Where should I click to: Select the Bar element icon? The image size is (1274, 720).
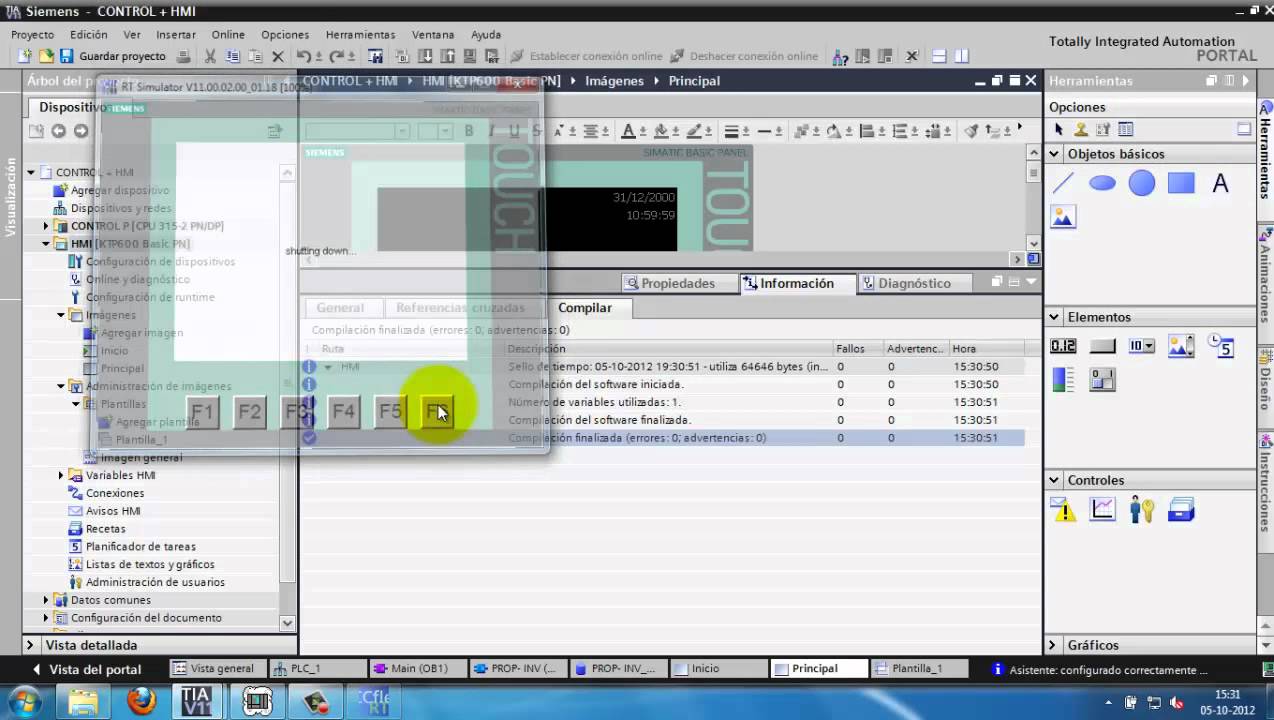1063,380
